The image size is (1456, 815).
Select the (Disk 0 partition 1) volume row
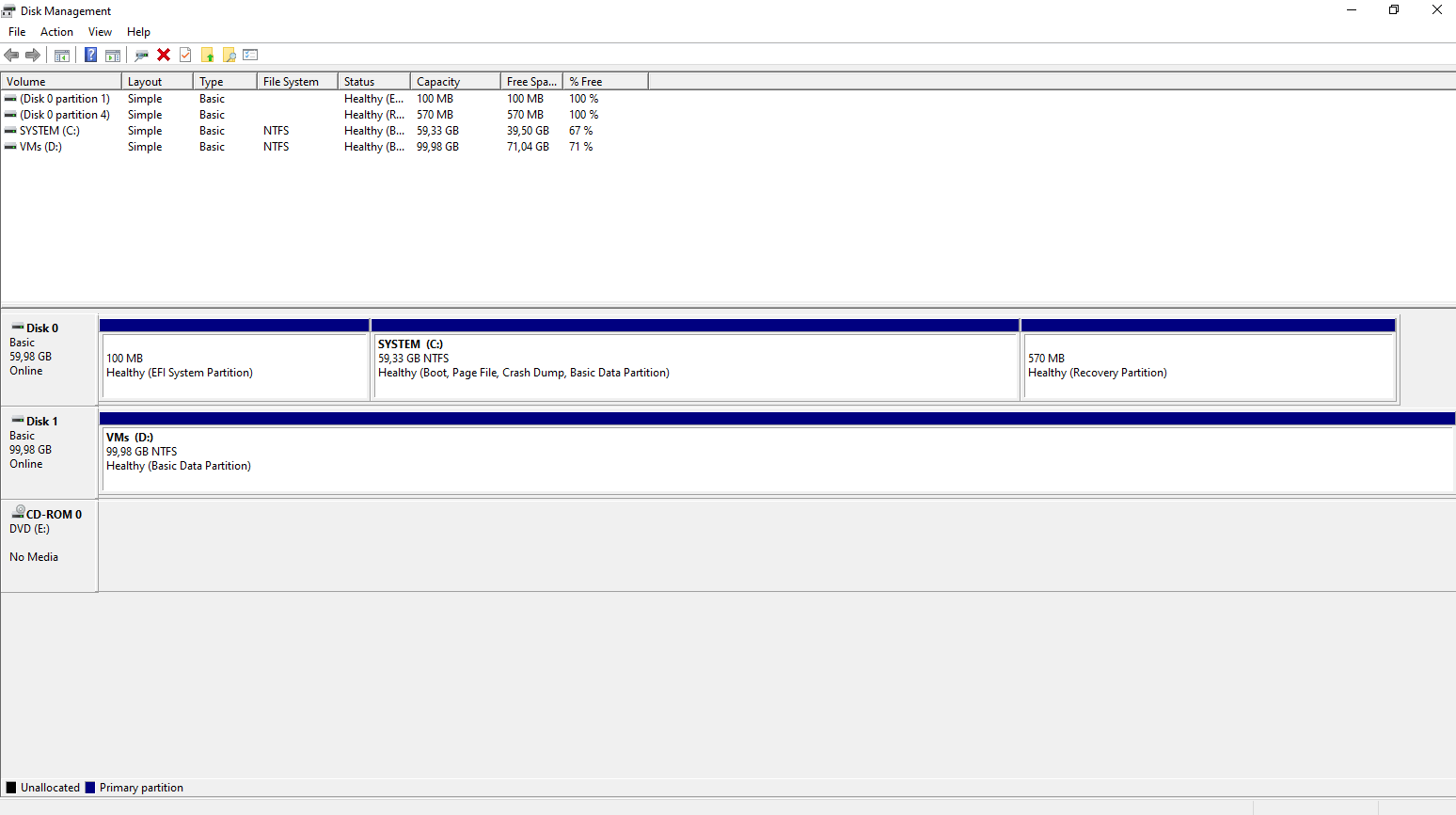point(324,99)
